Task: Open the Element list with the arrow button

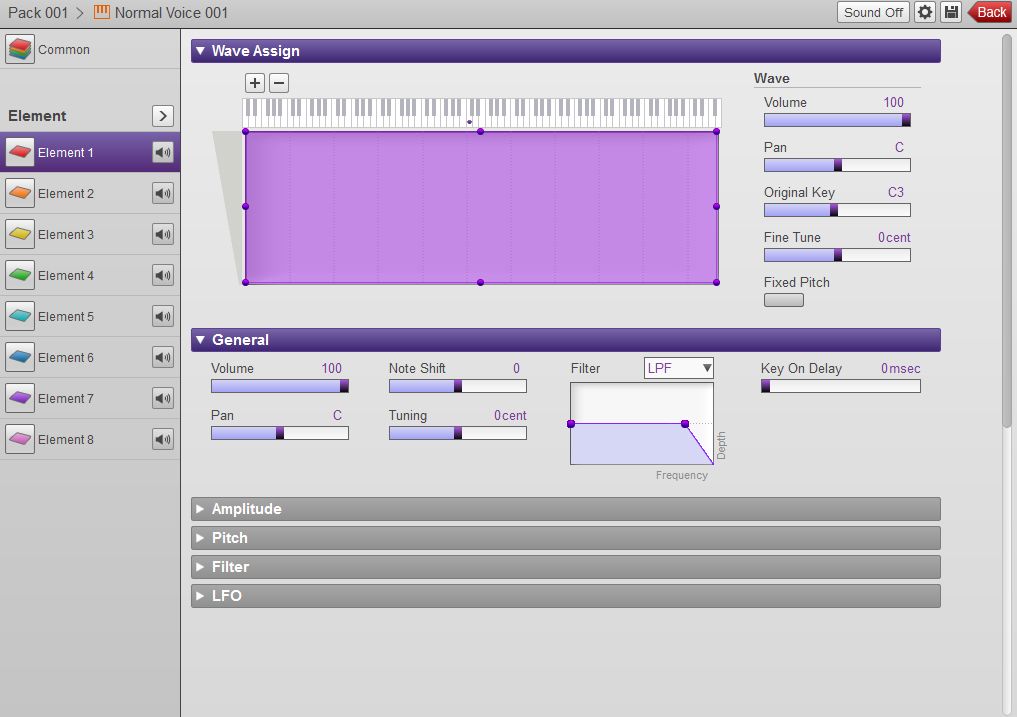Action: click(162, 116)
